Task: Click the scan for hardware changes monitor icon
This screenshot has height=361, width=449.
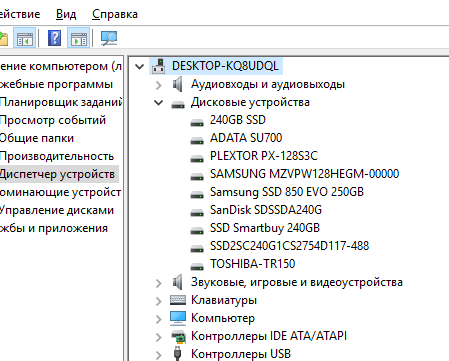Action: 109,38
